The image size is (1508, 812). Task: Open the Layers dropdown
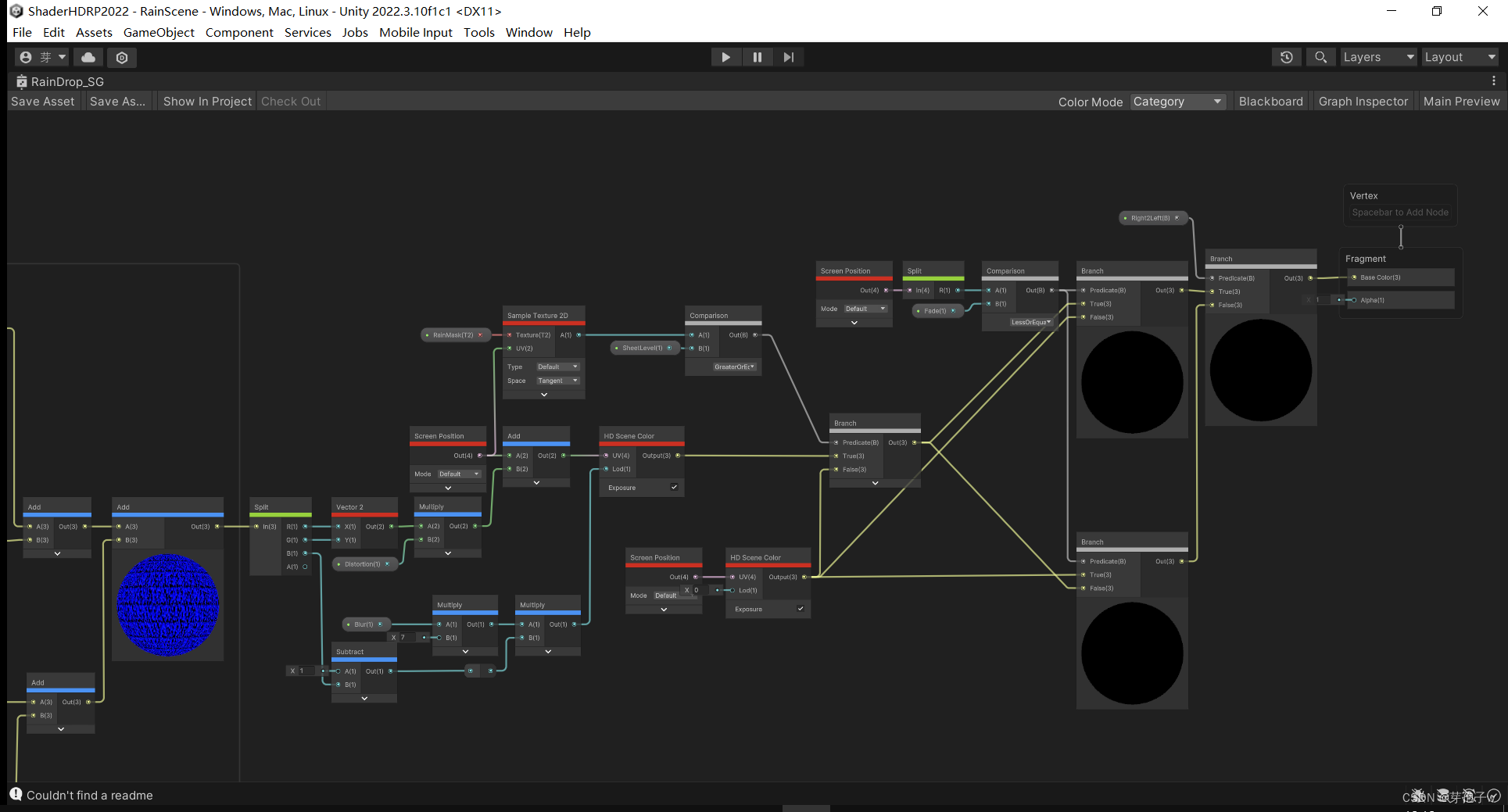point(1378,57)
